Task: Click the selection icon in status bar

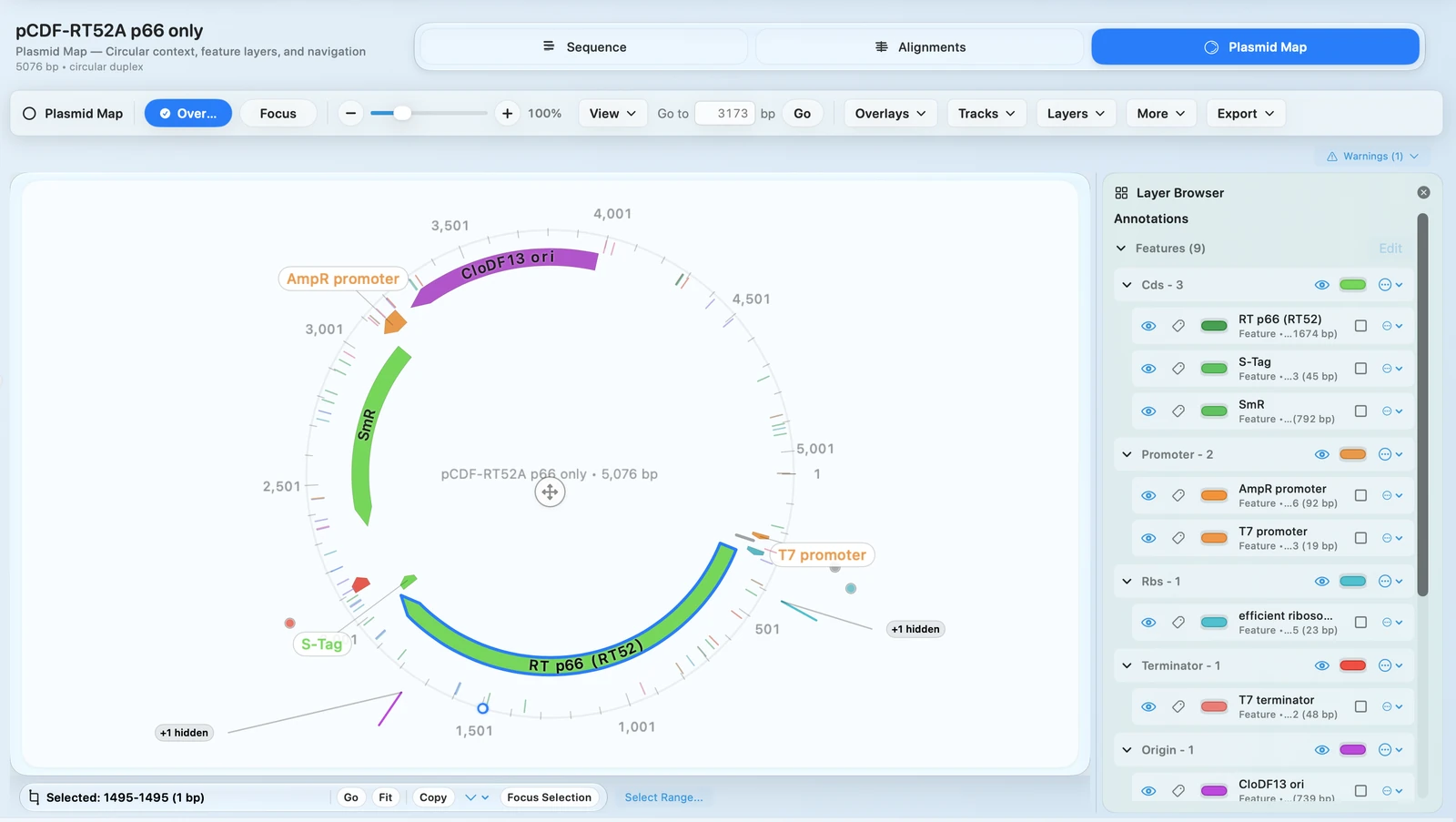Action: point(34,797)
